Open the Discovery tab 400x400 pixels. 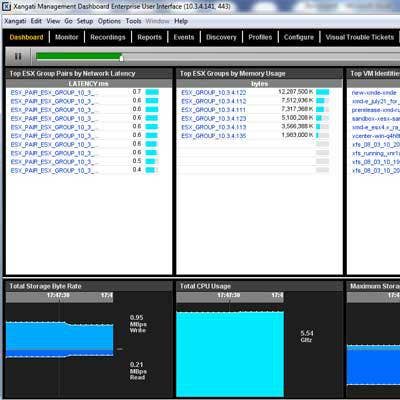pos(221,37)
